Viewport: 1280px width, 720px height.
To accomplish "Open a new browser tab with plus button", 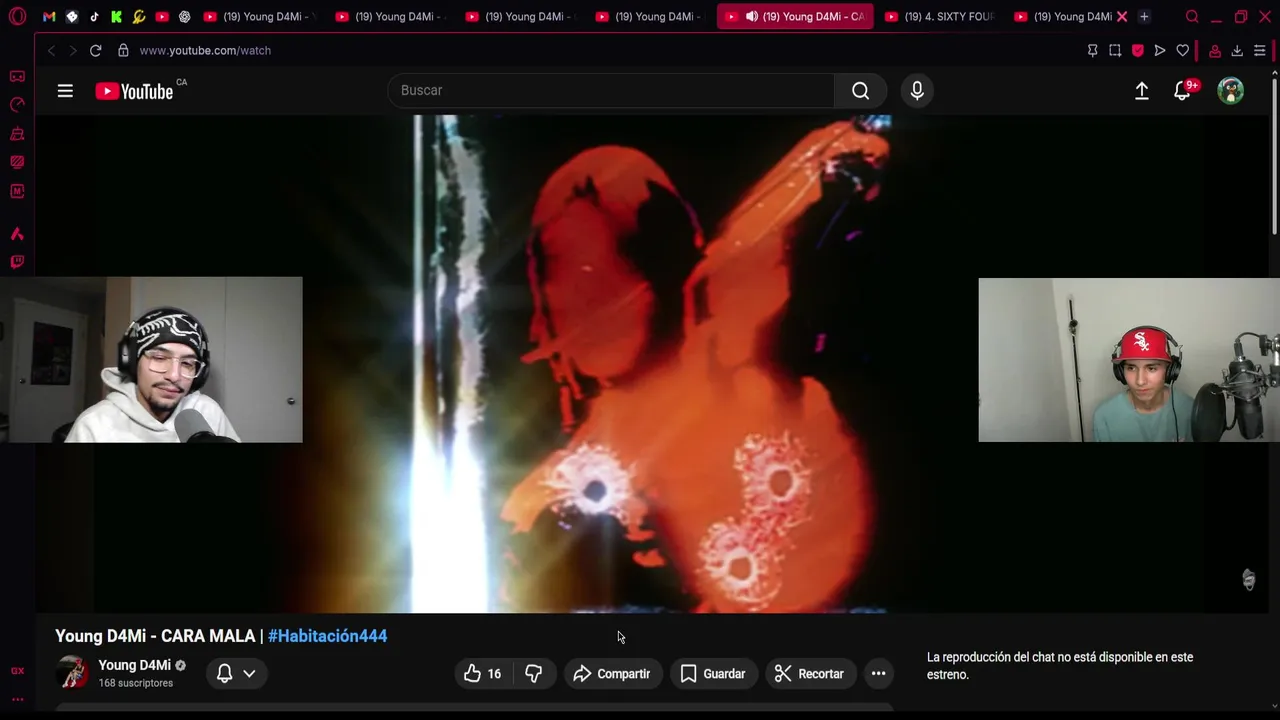I will click(x=1144, y=17).
